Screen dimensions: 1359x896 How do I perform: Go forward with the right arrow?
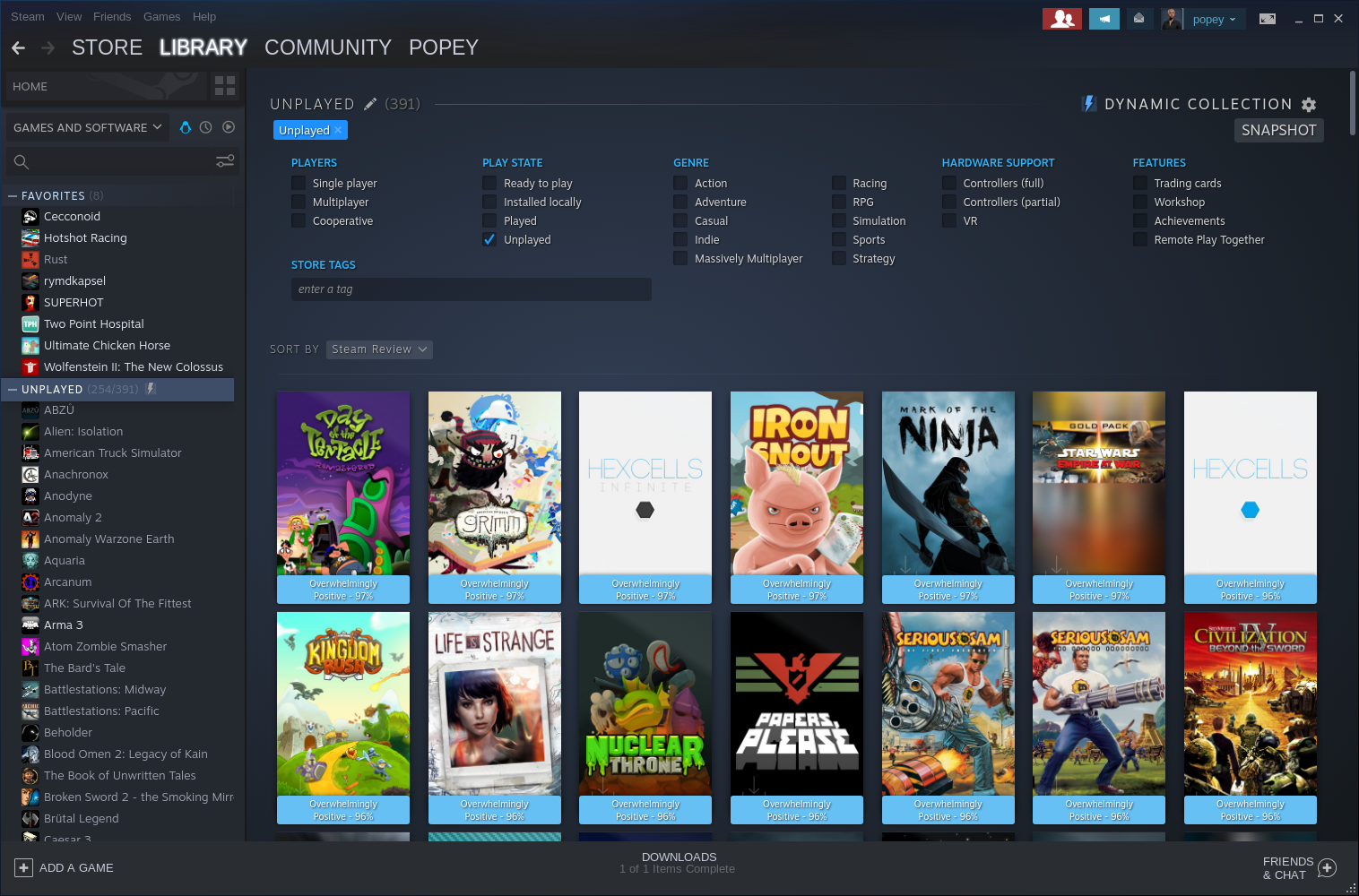[48, 47]
